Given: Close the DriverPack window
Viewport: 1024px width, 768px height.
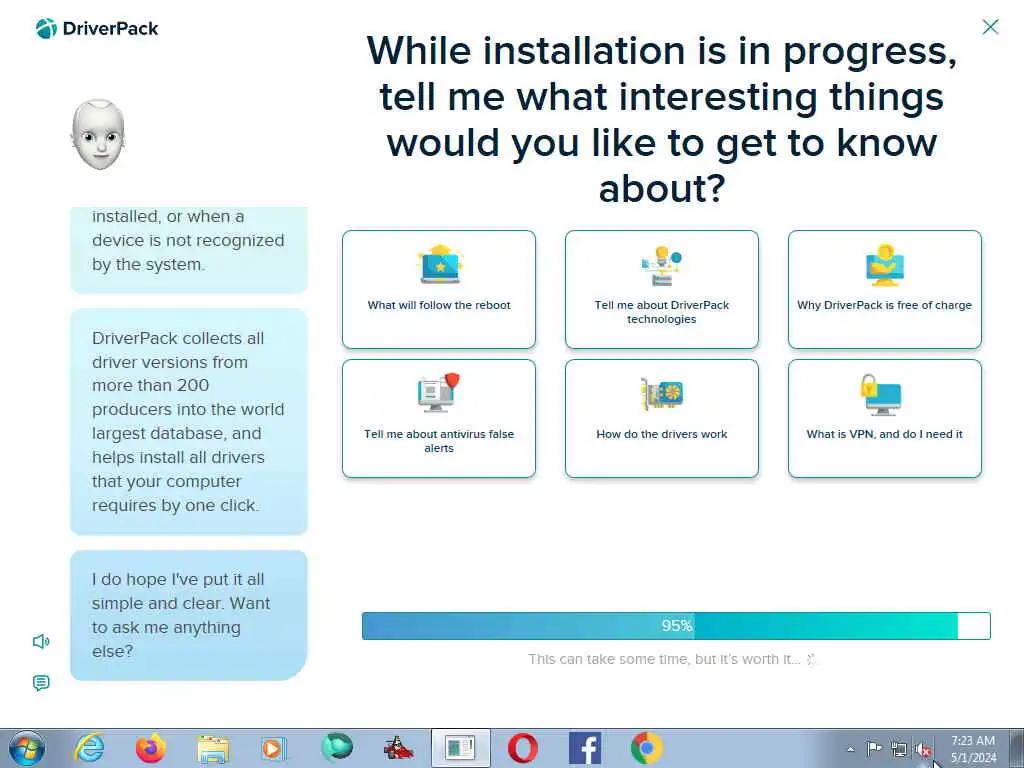Looking at the screenshot, I should click(x=990, y=27).
